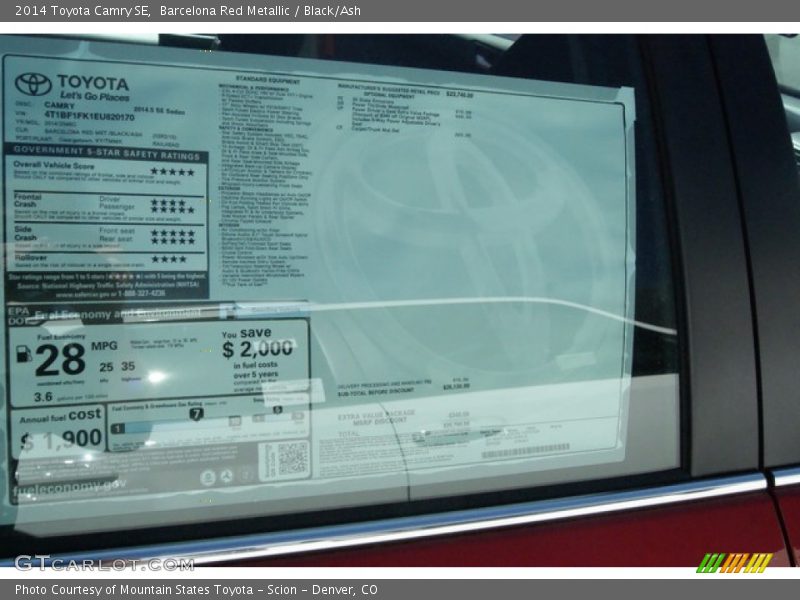Screen dimensions: 800x600
Task: Click the VIN number 4T1BF1FK1EU820170
Action: [x=89, y=117]
